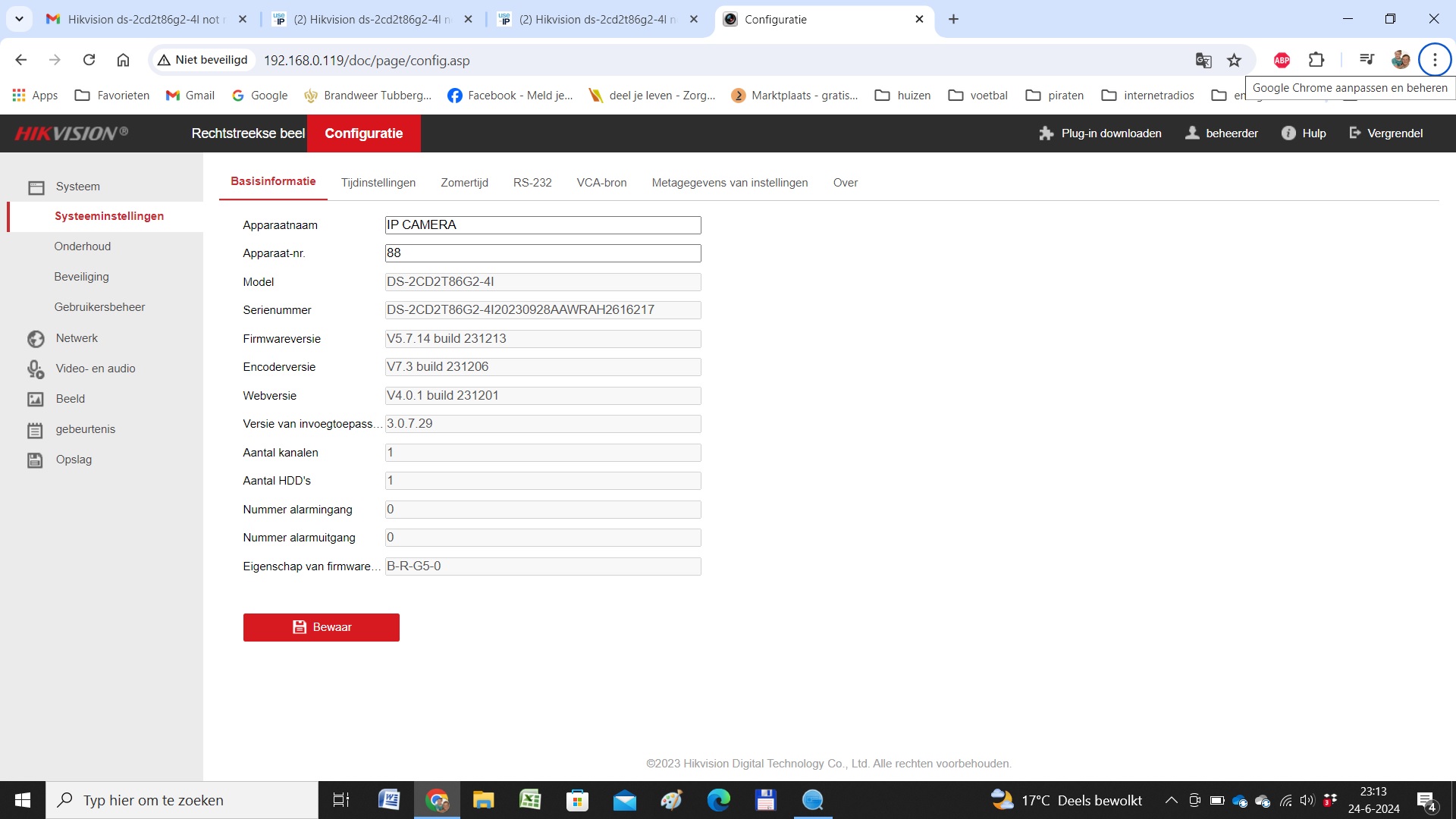Image resolution: width=1456 pixels, height=819 pixels.
Task: Click the Hulp info icon
Action: pyautogui.click(x=1288, y=133)
